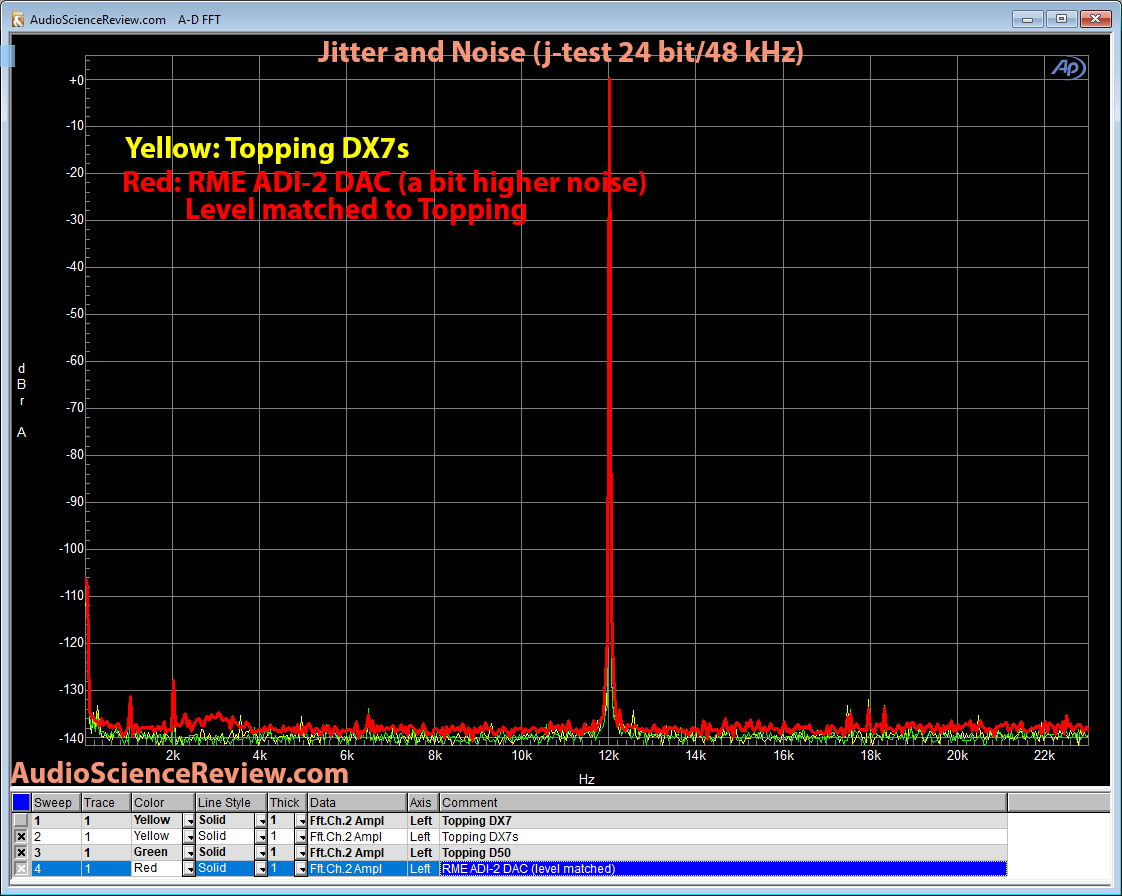Click the Color column header
Image resolution: width=1122 pixels, height=896 pixels.
click(x=163, y=802)
